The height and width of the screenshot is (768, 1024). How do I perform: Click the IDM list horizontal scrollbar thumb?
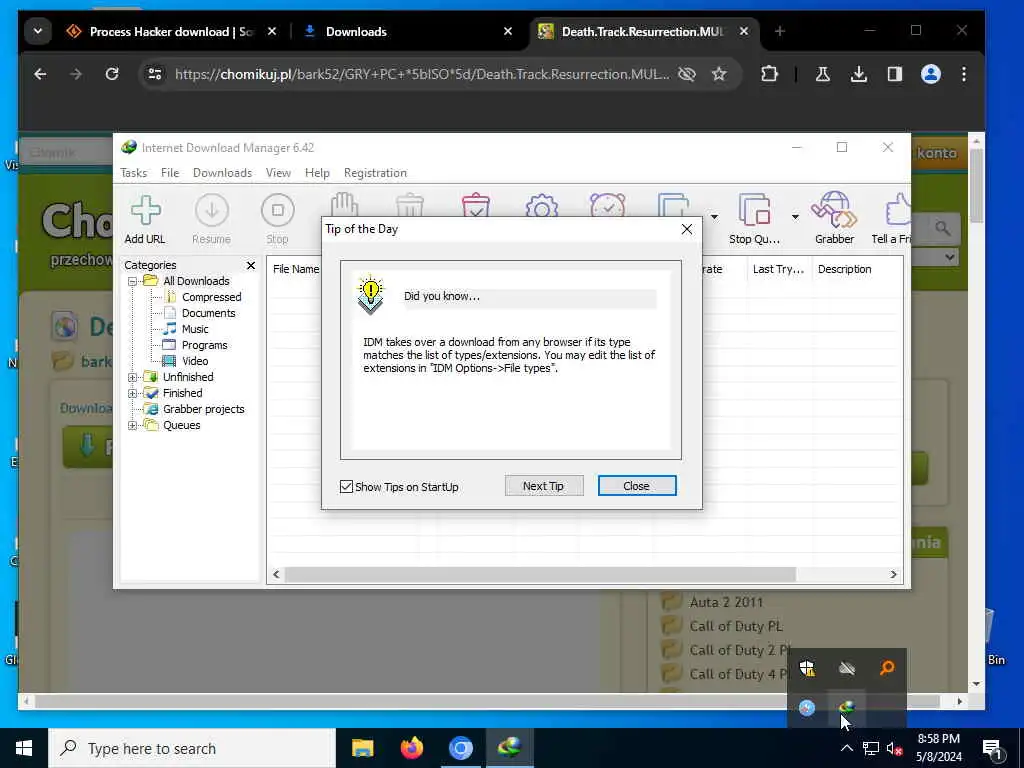pos(540,574)
